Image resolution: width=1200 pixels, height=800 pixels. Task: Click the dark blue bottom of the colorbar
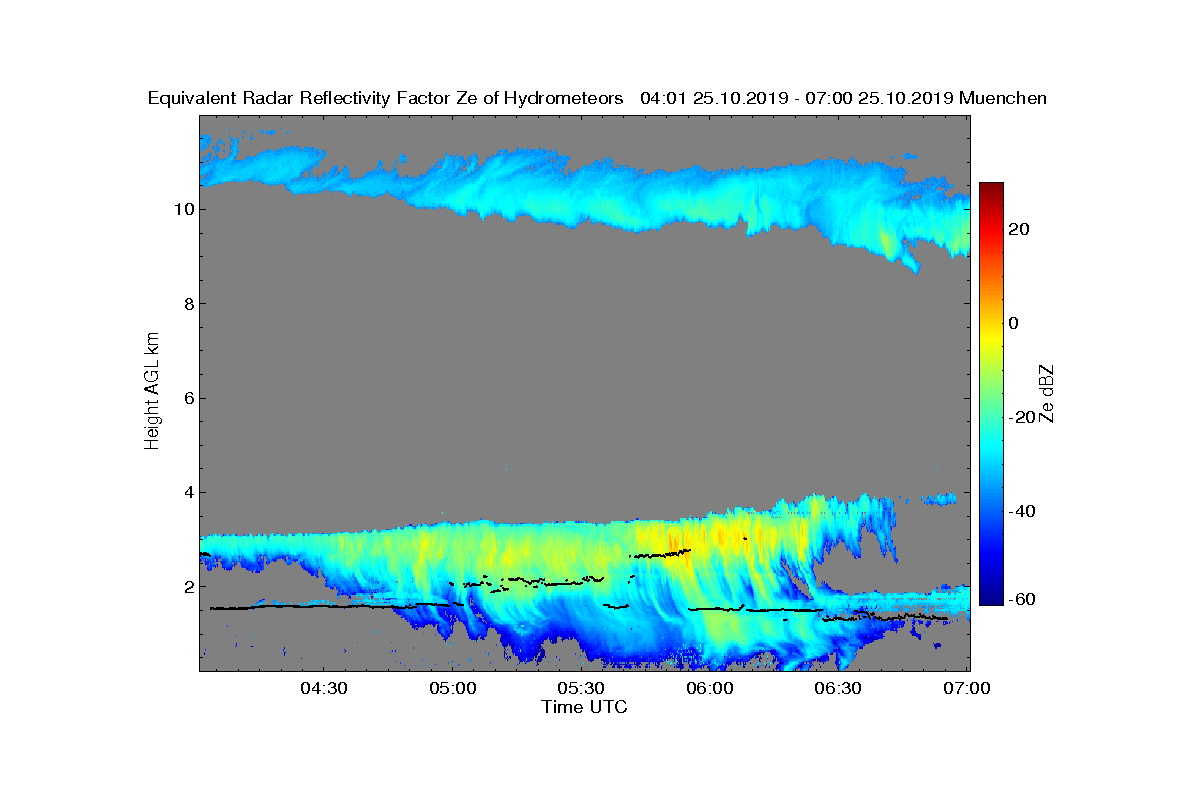(991, 597)
